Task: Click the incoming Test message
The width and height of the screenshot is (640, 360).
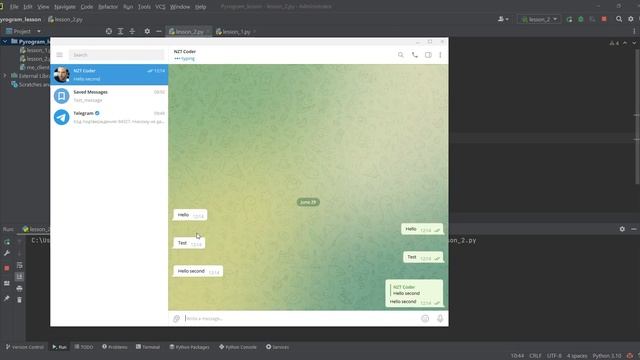Action: click(189, 243)
